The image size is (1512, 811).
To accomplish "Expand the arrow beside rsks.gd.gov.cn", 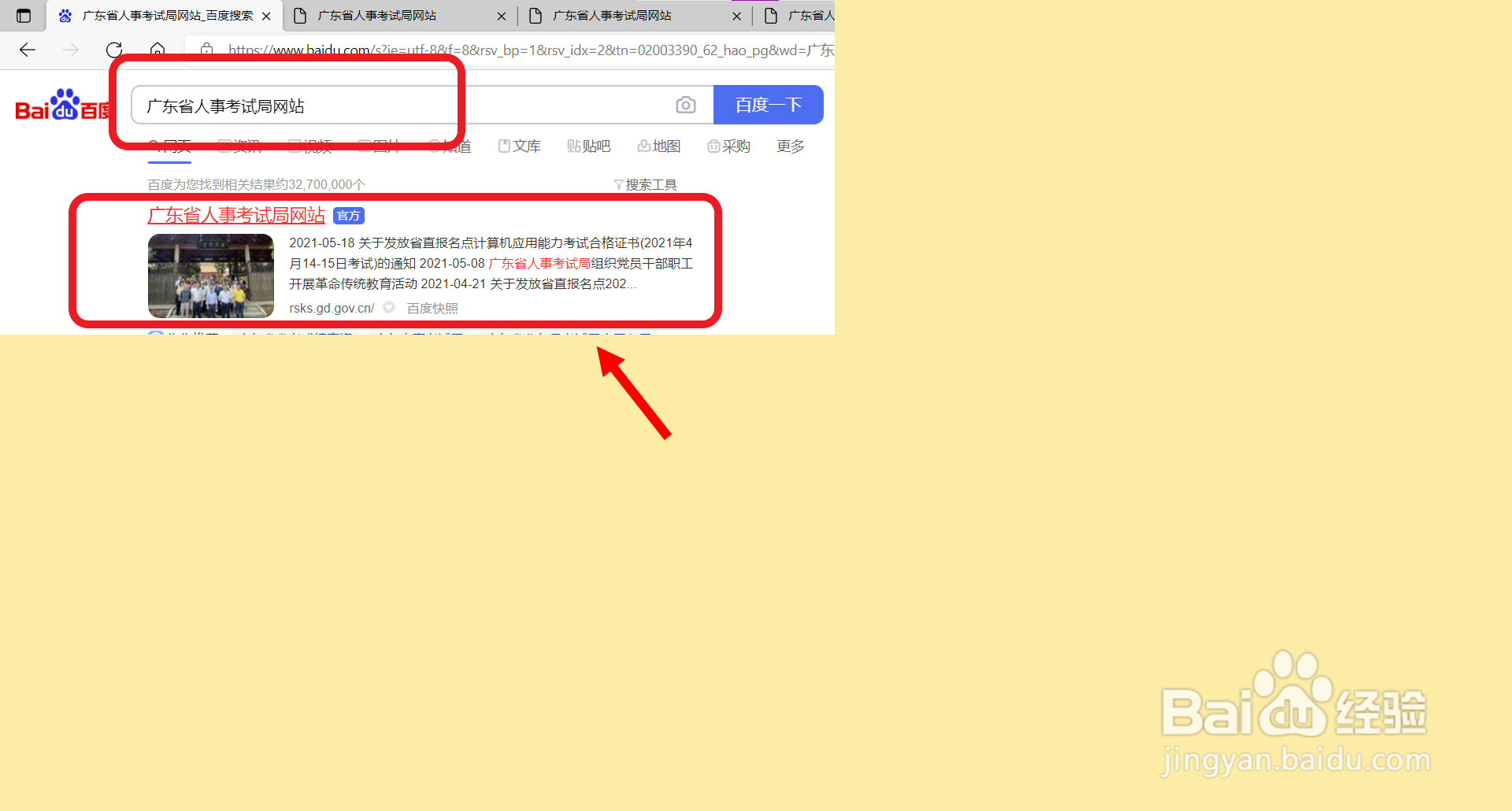I will click(389, 307).
